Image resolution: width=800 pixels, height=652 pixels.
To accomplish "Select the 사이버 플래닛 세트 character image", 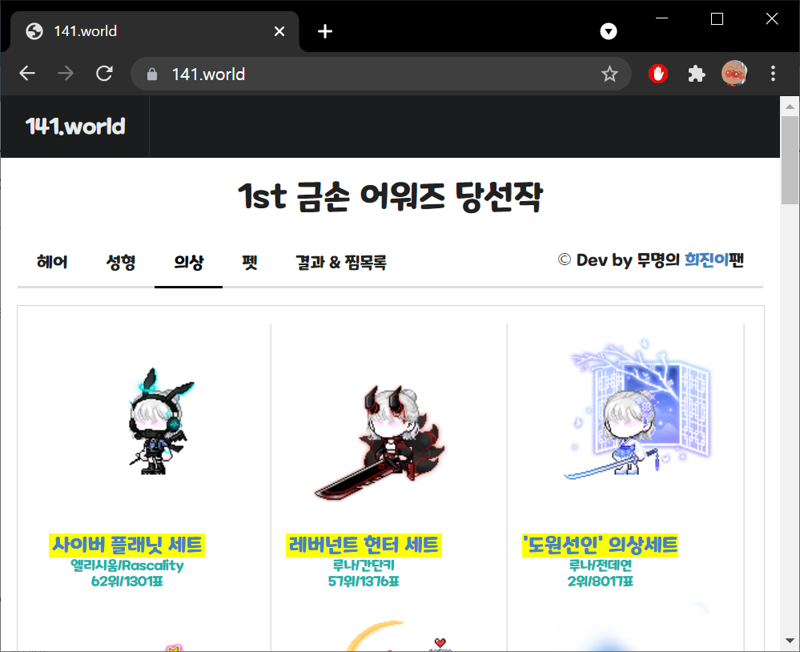I will coord(155,420).
